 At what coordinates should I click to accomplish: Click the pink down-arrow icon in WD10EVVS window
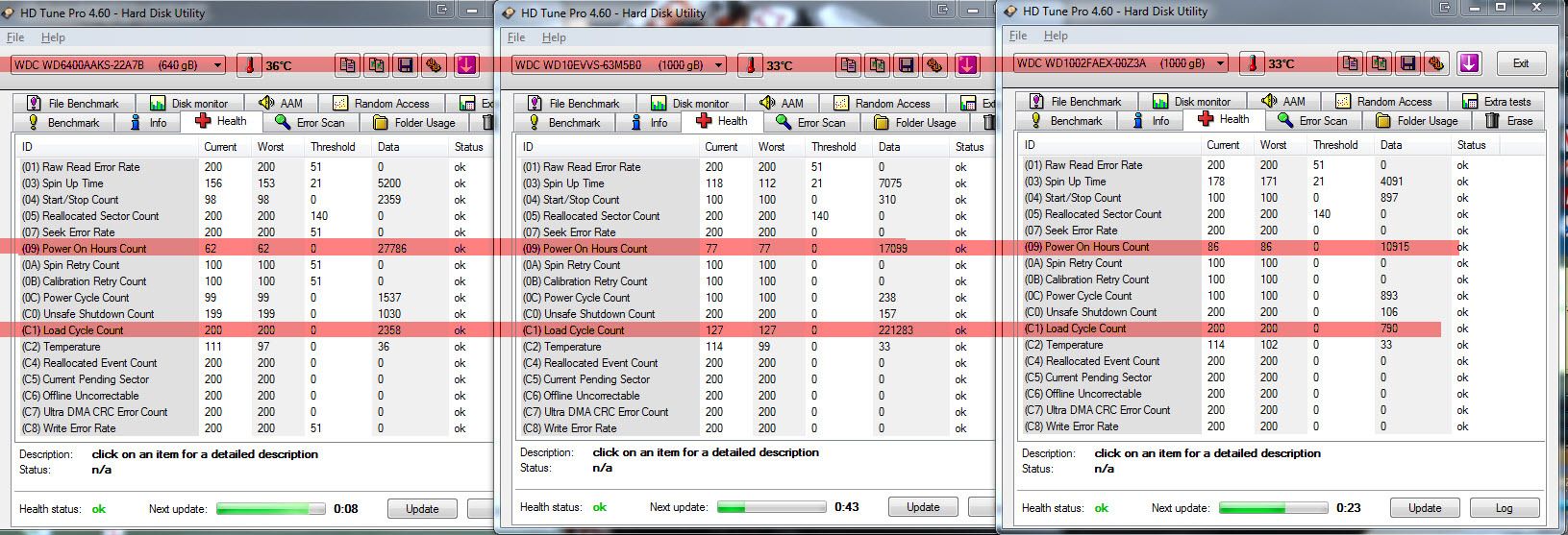click(x=967, y=65)
